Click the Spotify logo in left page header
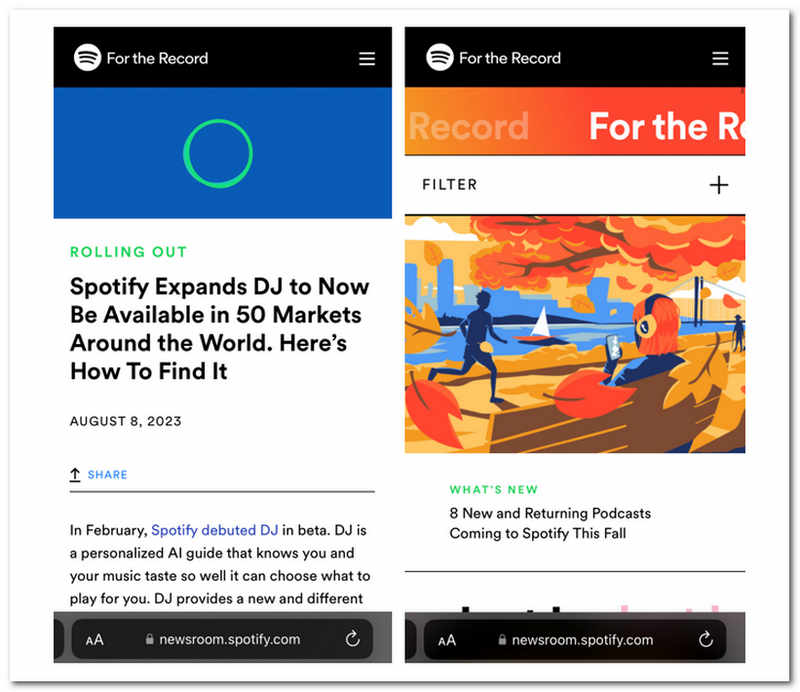Screen dimensions: 800x692 [x=87, y=58]
